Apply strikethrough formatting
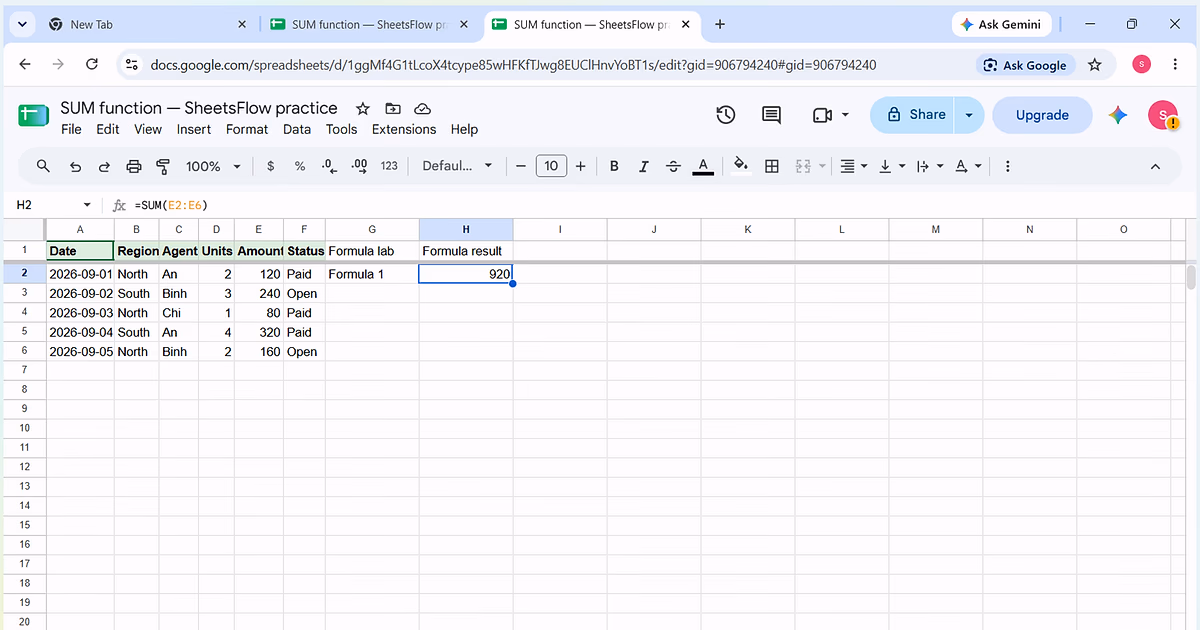The height and width of the screenshot is (630, 1200). click(673, 166)
